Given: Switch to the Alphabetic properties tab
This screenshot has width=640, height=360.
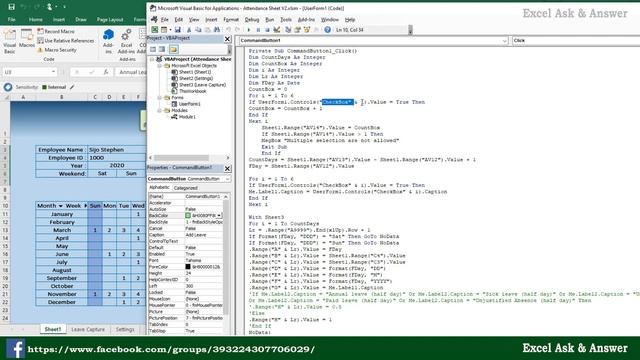Looking at the screenshot, I should point(160,188).
